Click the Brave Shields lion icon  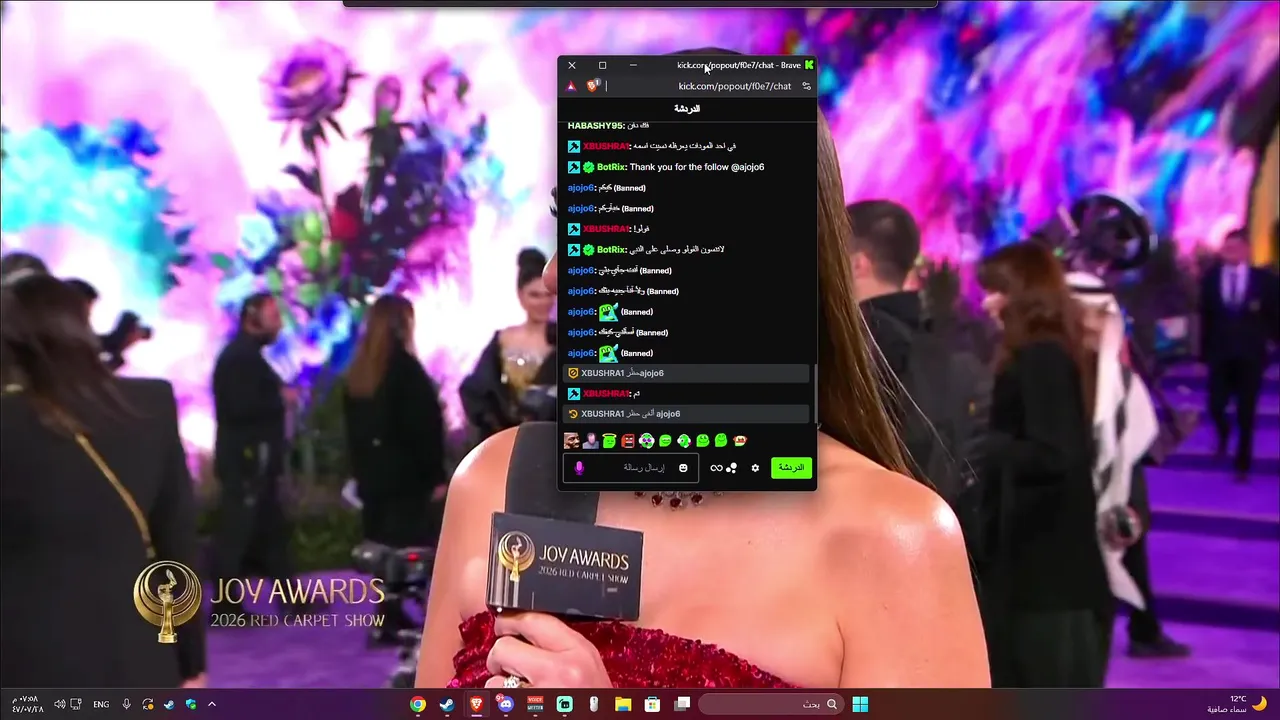(x=592, y=86)
